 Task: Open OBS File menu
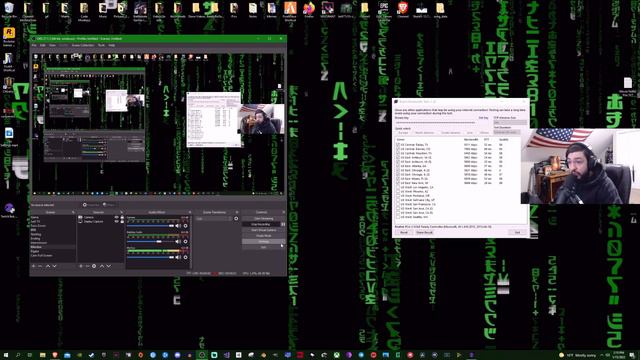tap(35, 45)
